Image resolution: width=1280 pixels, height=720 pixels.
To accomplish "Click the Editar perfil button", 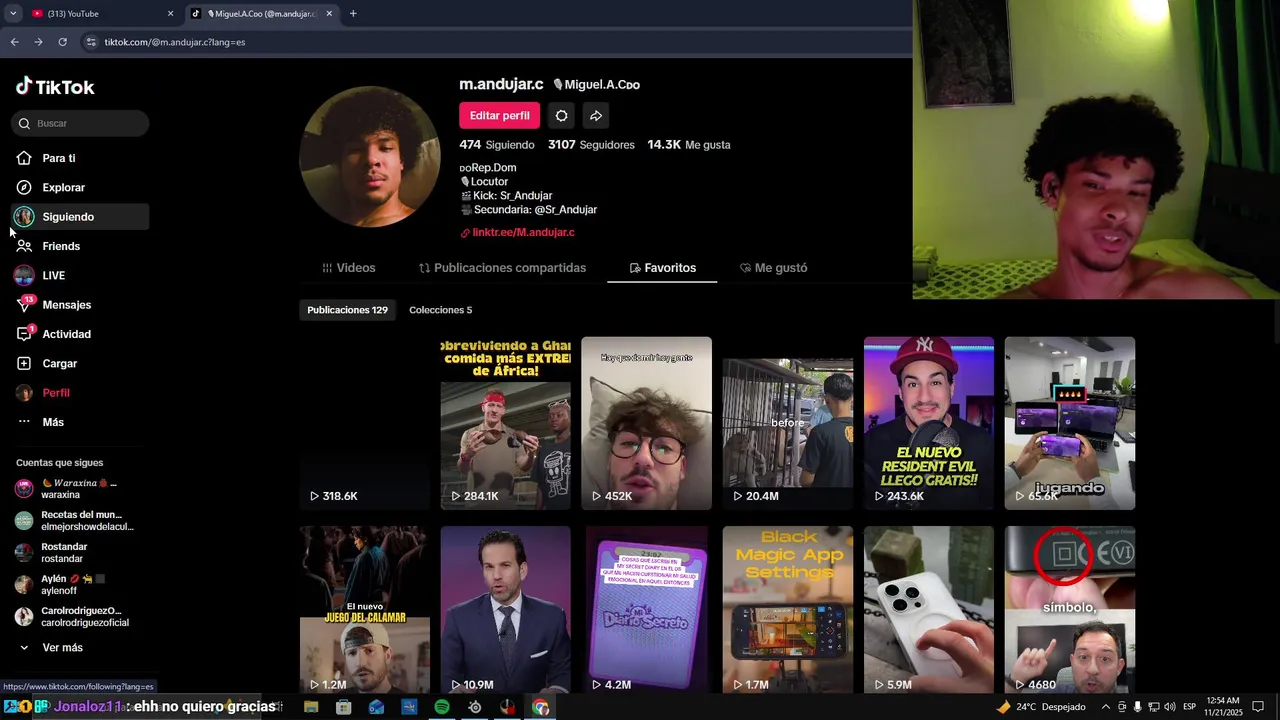I will 499,116.
